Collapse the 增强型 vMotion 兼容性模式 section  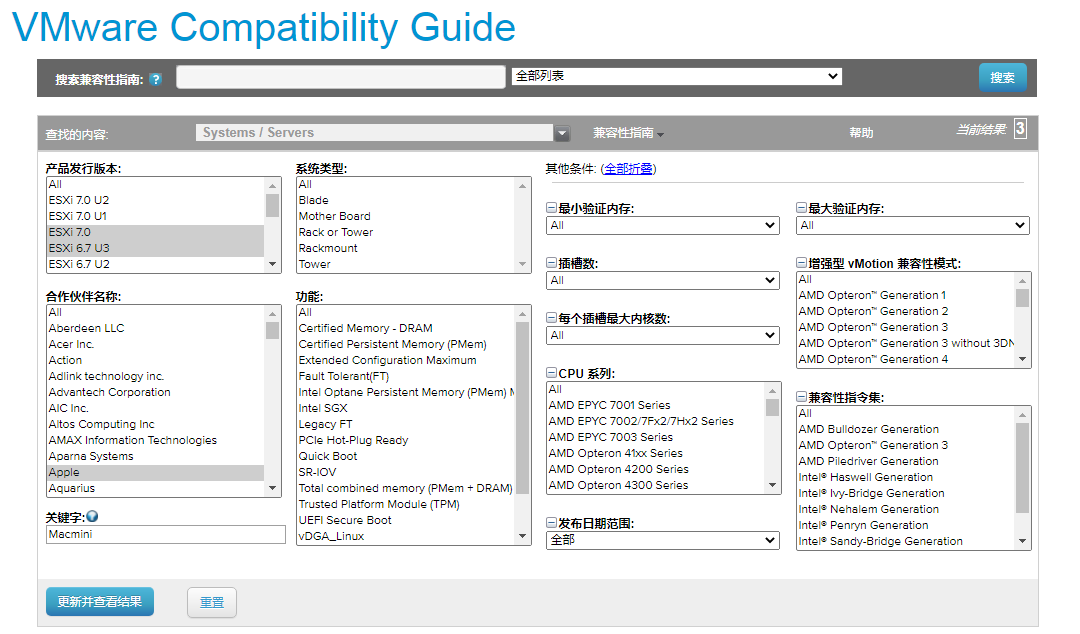coord(801,263)
